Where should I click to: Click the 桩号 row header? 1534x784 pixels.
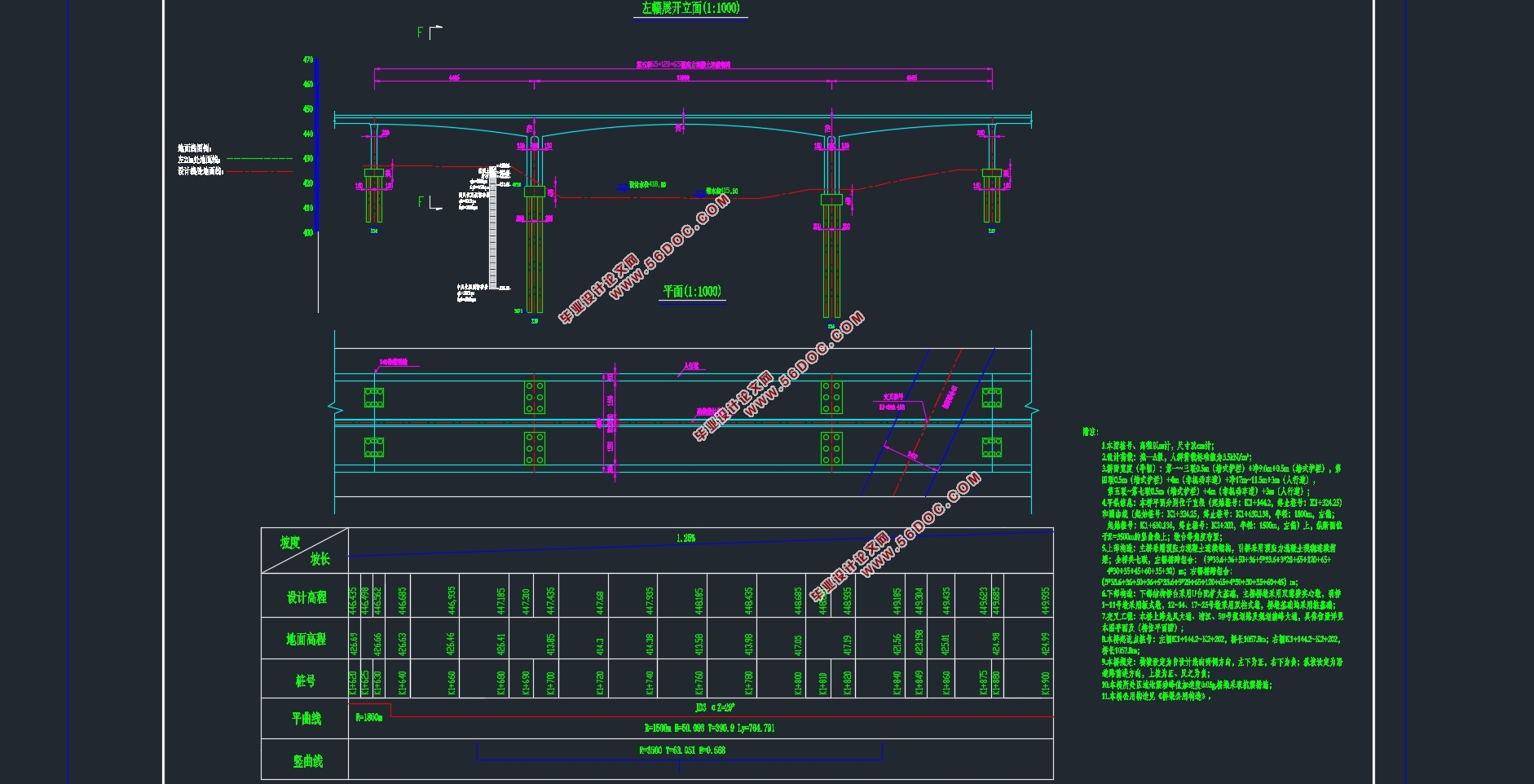click(306, 680)
